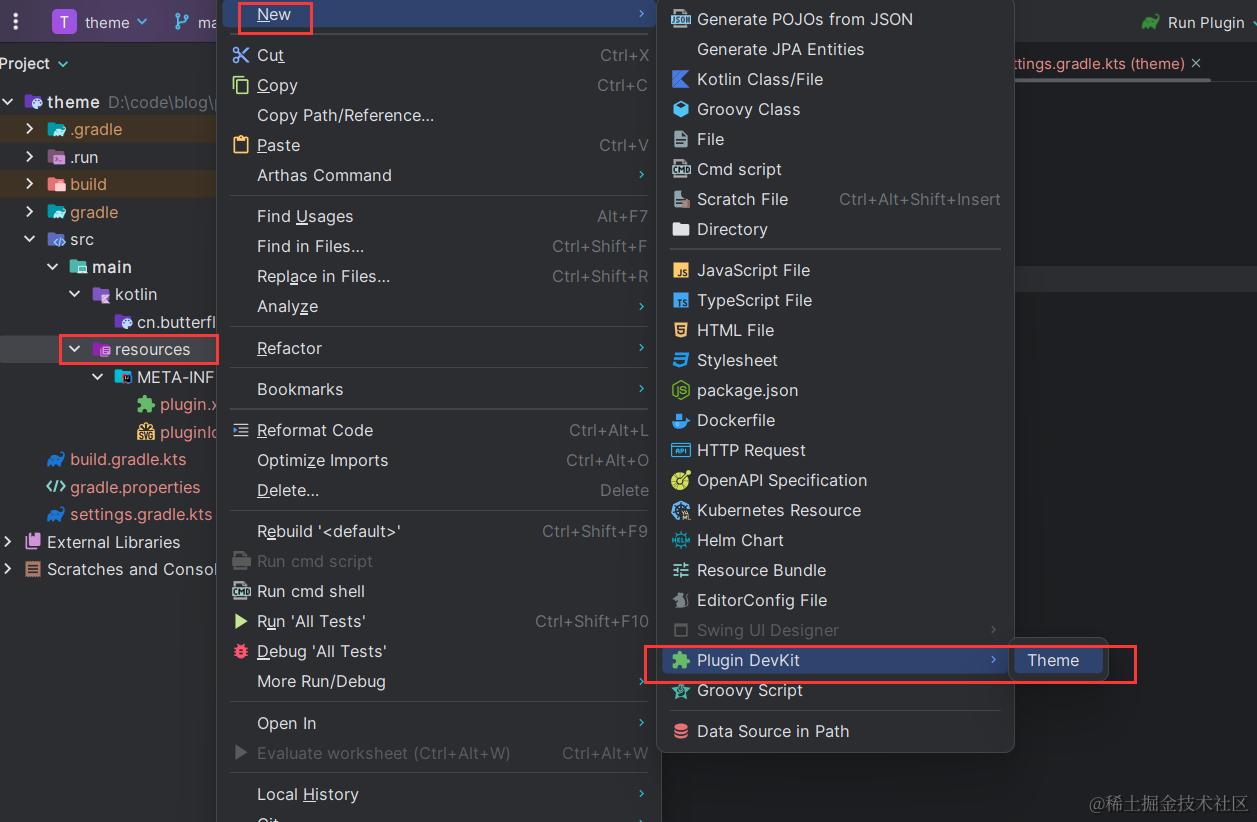Click the Data Source in Path icon
This screenshot has height=822, width=1257.
click(681, 731)
